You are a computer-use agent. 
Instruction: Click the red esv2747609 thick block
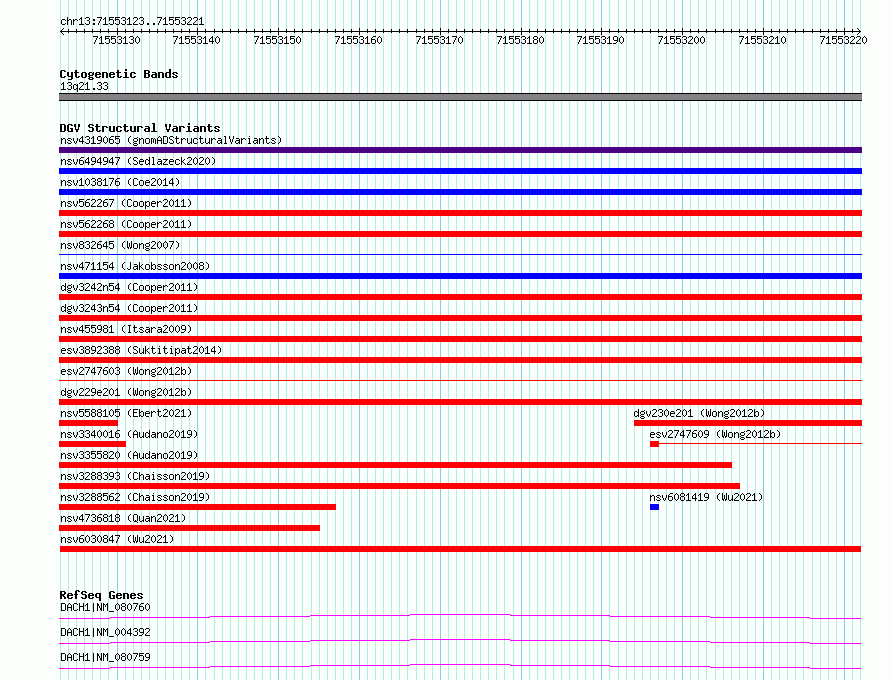pos(654,444)
